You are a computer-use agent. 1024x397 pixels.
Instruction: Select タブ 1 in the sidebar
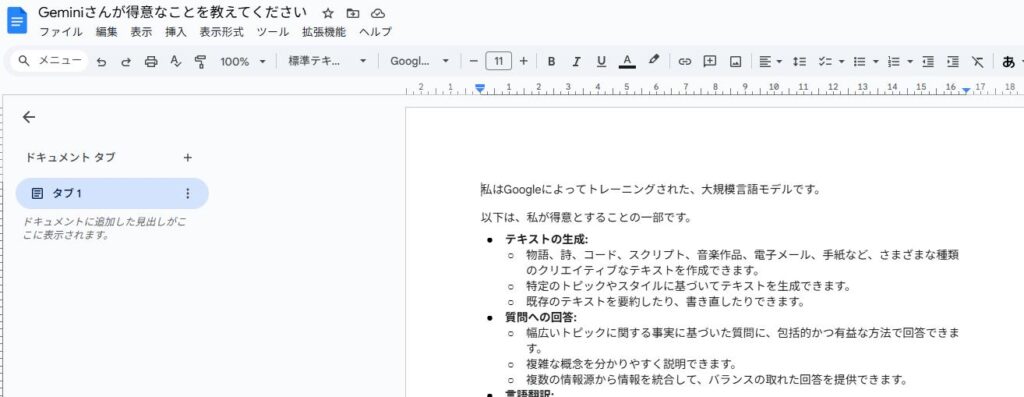click(x=112, y=193)
